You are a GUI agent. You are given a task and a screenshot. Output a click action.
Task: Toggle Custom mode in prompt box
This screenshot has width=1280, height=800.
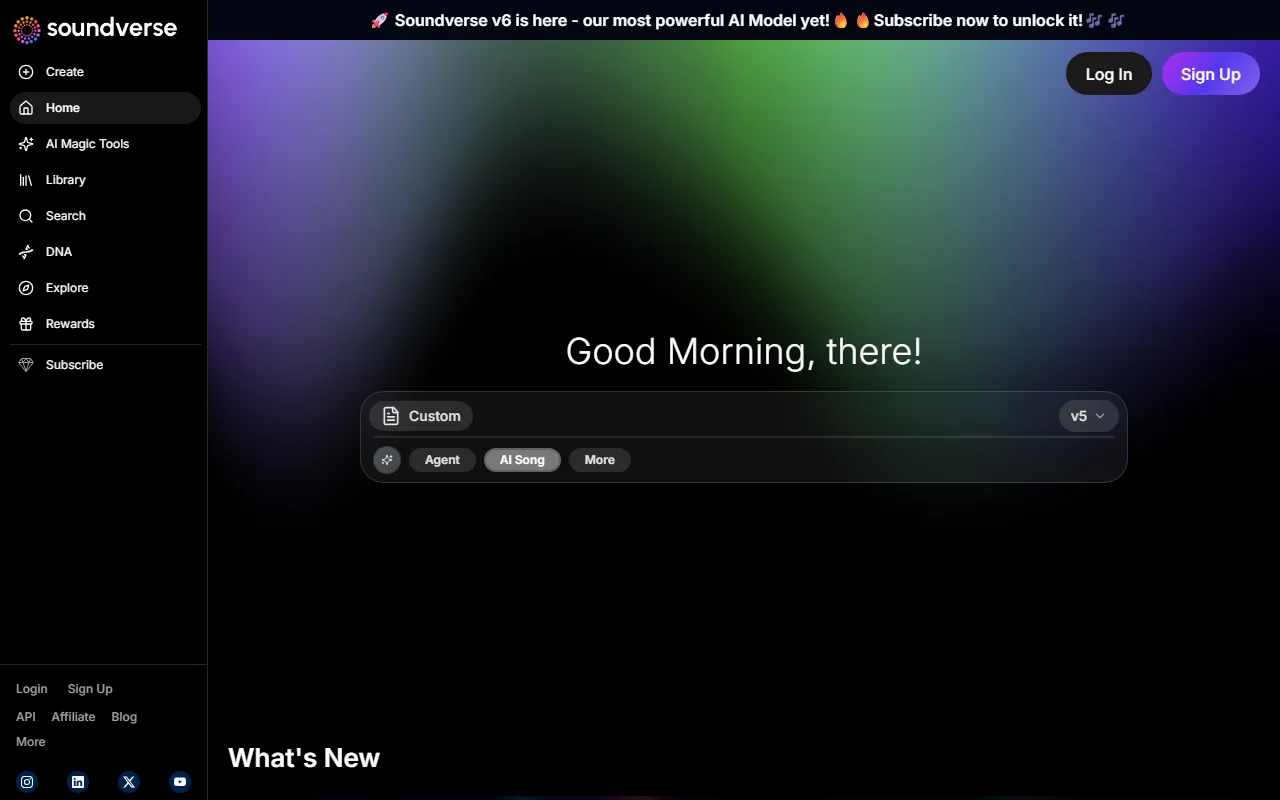click(422, 416)
